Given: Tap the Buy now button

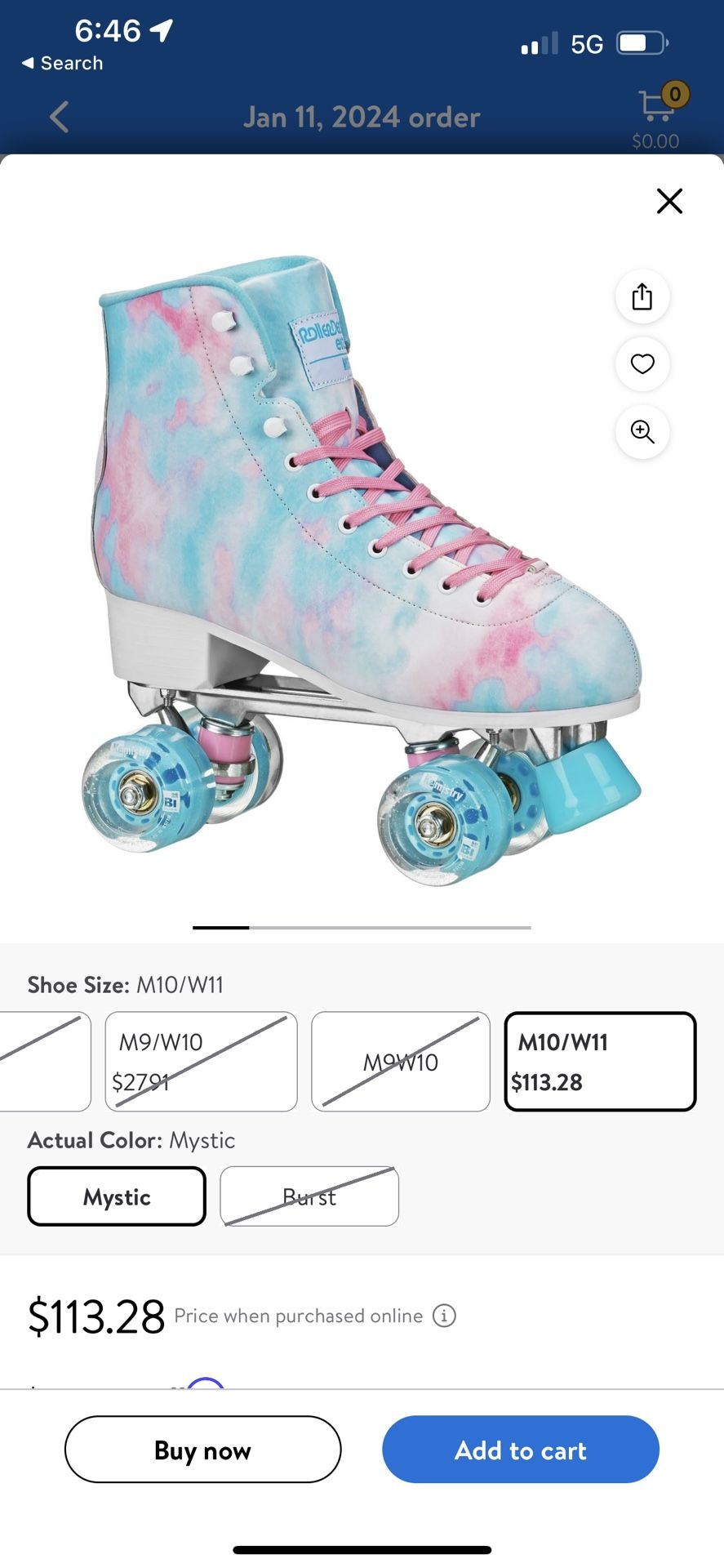Looking at the screenshot, I should [x=202, y=1450].
